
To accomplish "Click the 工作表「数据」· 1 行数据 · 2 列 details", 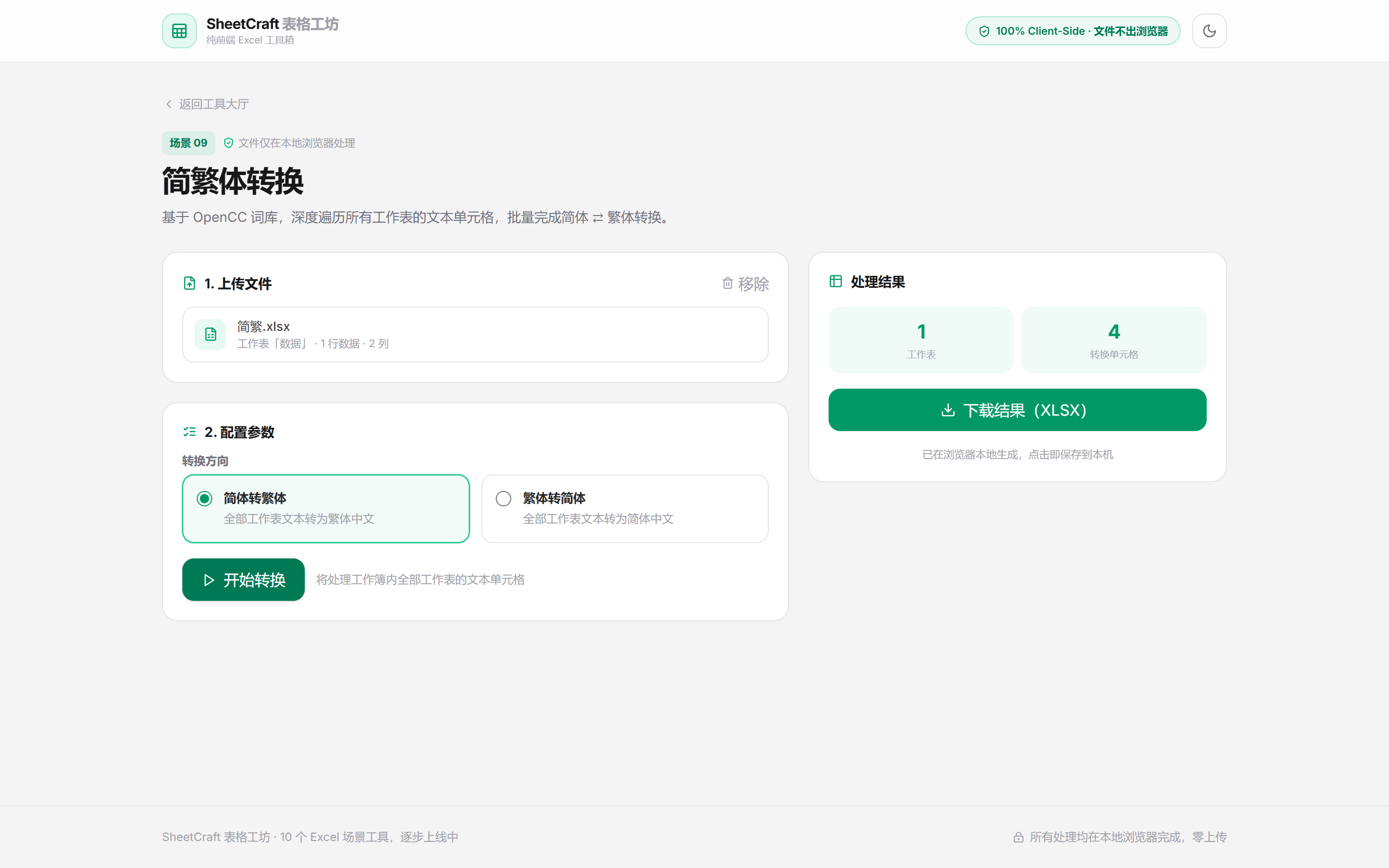I will [x=313, y=343].
